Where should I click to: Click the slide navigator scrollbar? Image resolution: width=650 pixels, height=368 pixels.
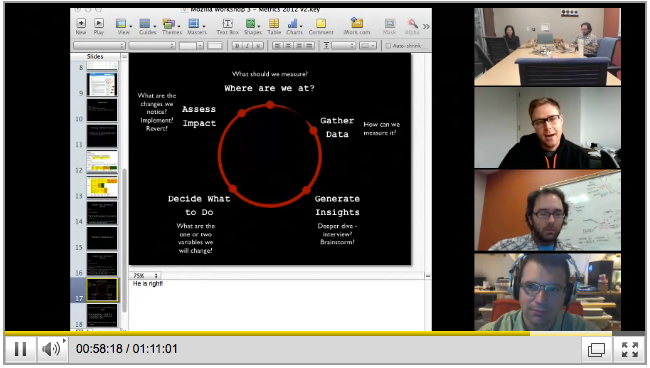(x=124, y=240)
